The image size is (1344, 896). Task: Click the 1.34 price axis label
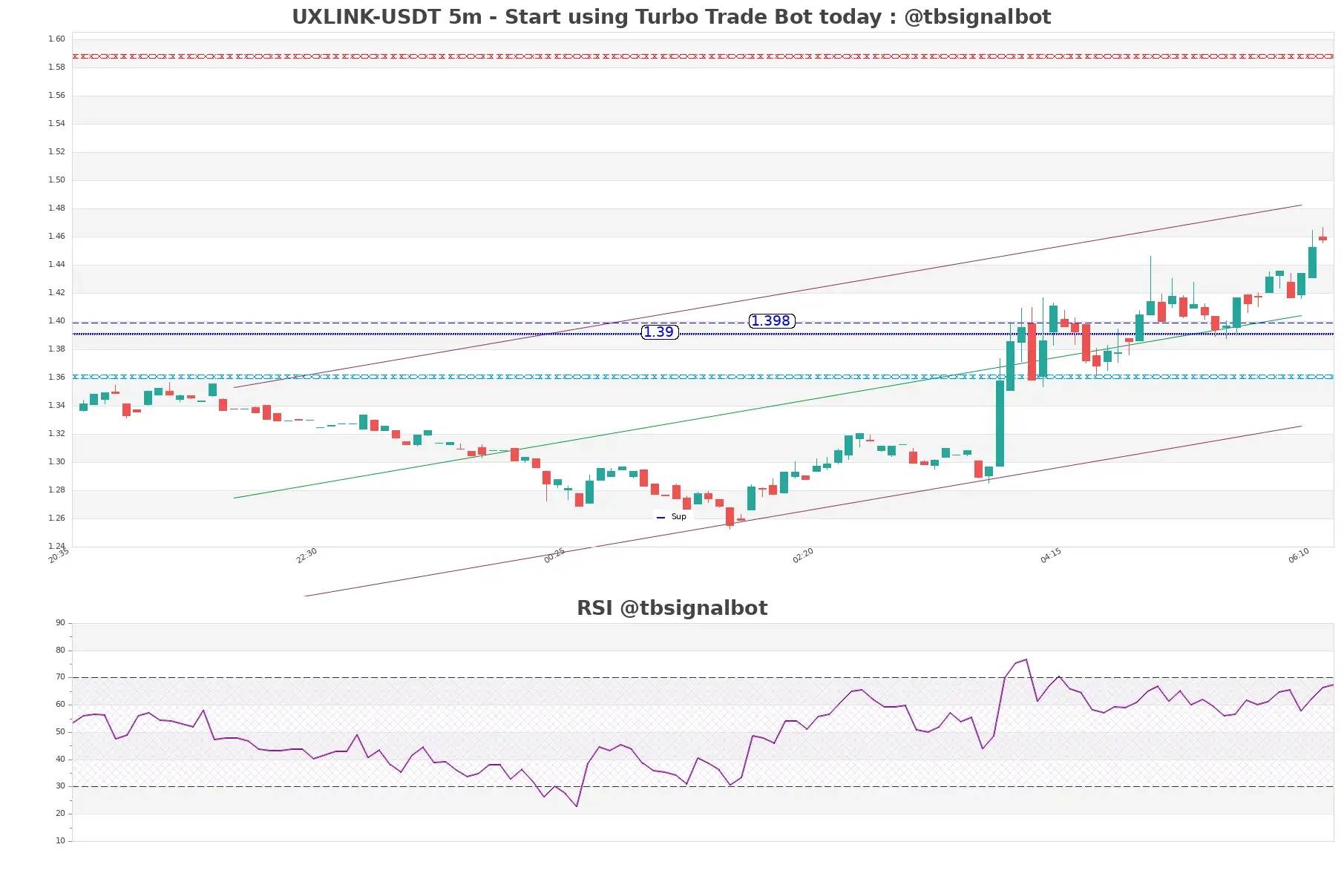pyautogui.click(x=56, y=405)
